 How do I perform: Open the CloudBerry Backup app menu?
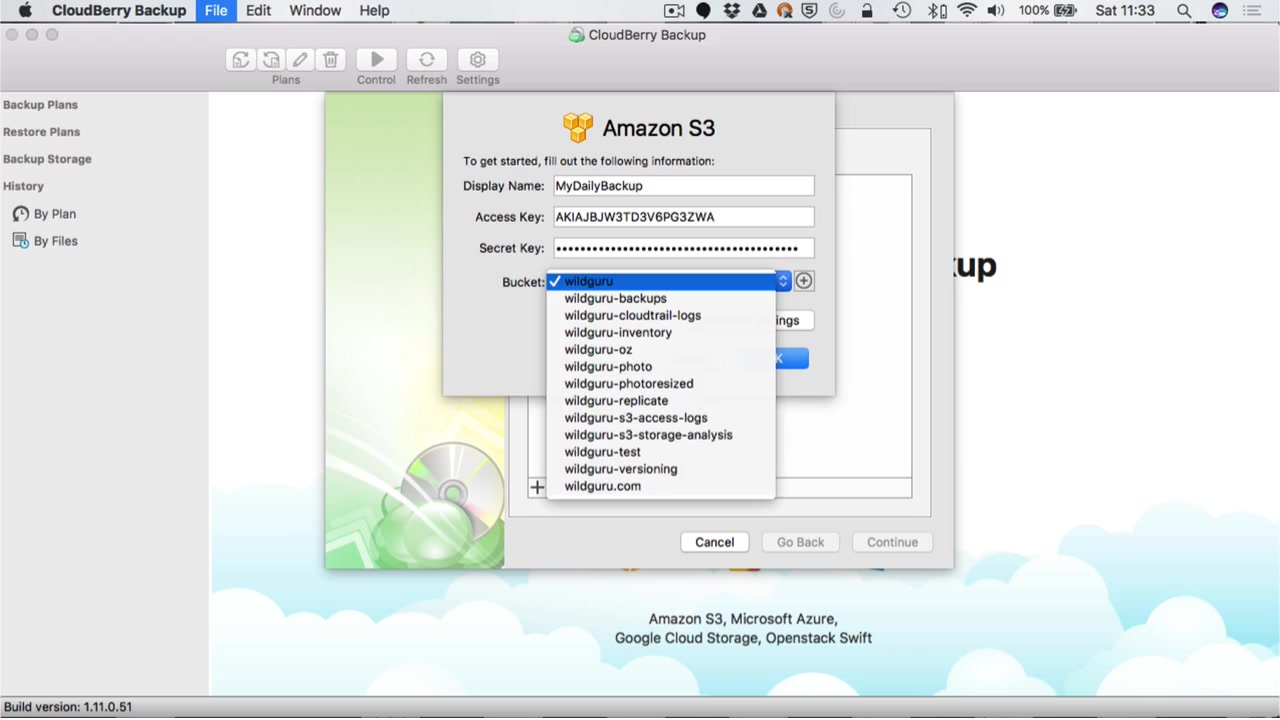click(119, 11)
